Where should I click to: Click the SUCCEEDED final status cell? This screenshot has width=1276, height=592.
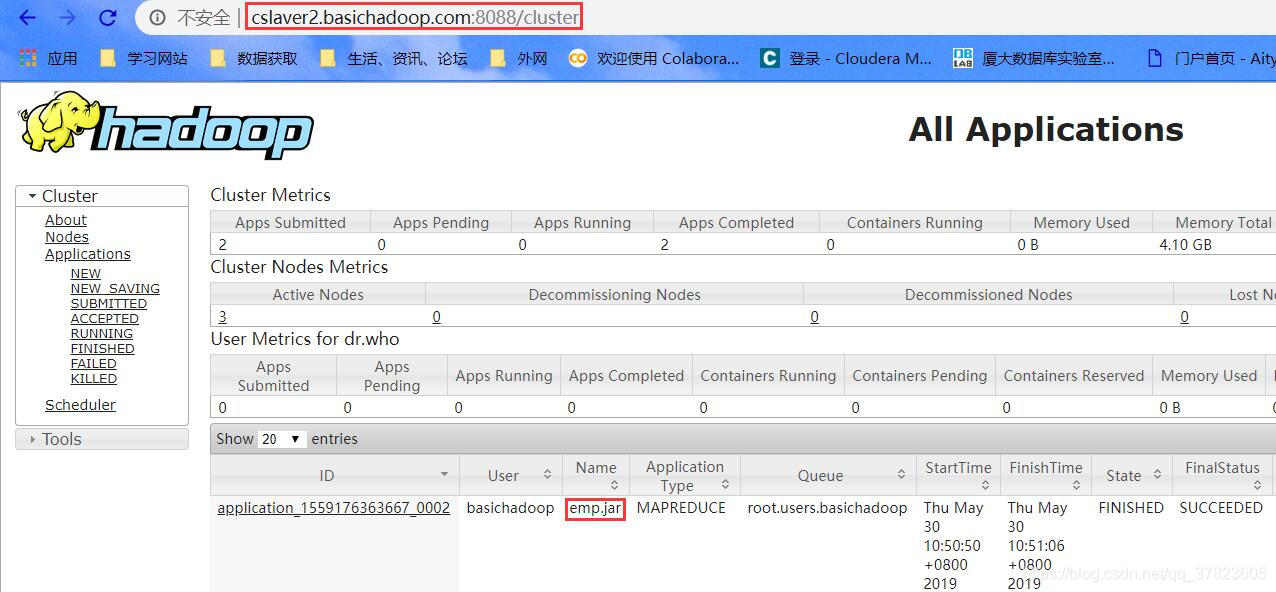1221,508
